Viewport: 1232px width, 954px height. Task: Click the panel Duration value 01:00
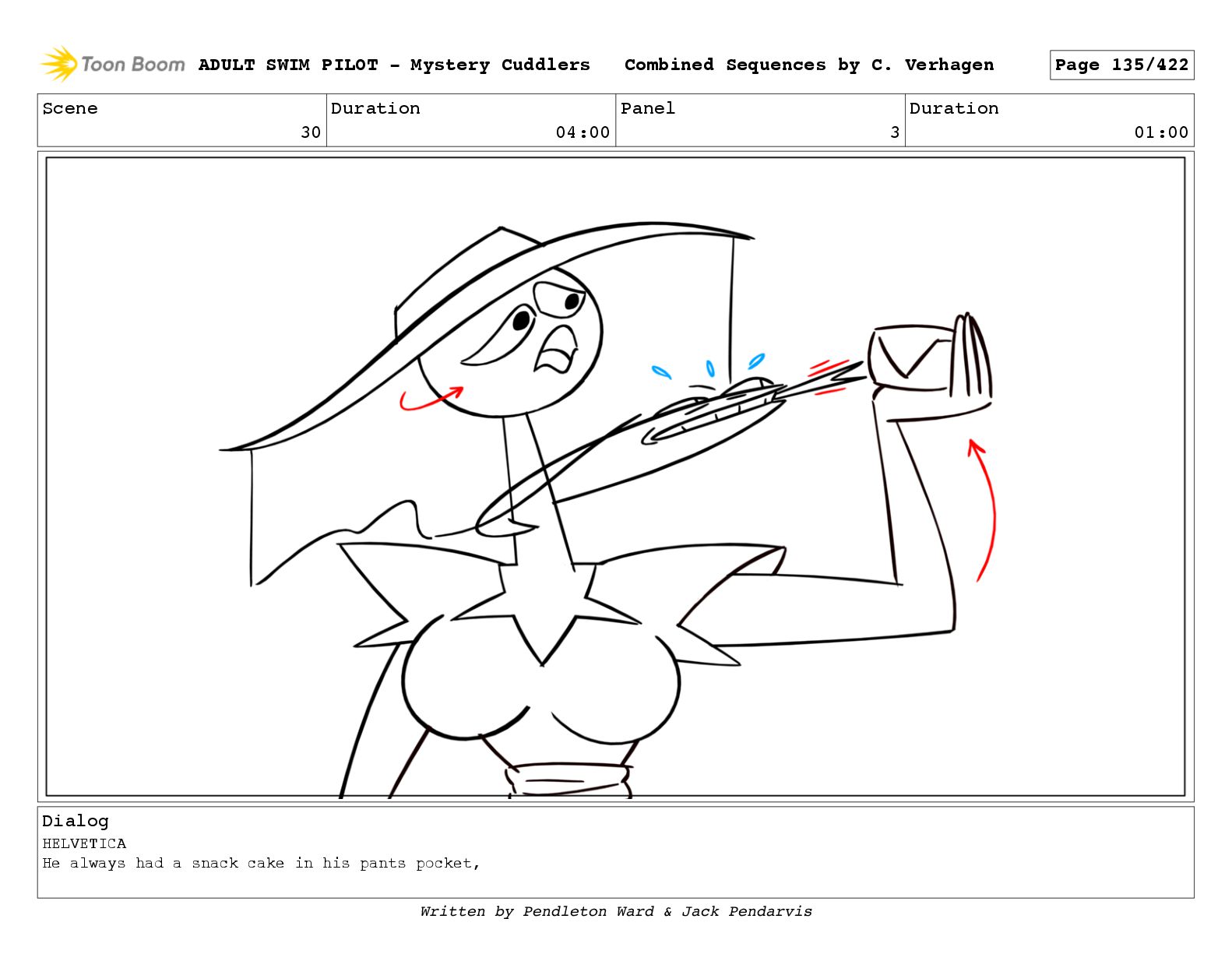coord(1161,132)
